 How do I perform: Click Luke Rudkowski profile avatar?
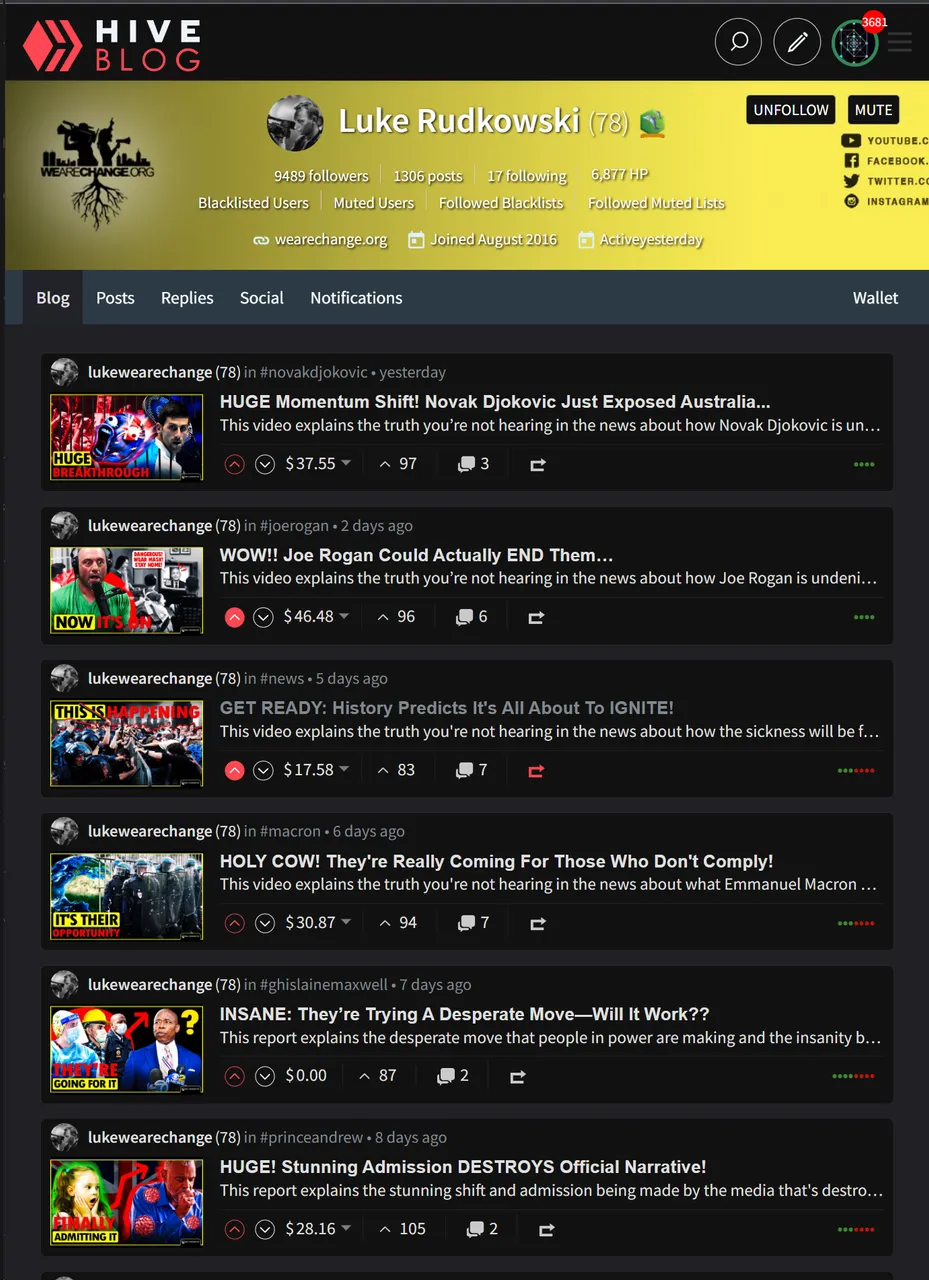click(x=295, y=124)
